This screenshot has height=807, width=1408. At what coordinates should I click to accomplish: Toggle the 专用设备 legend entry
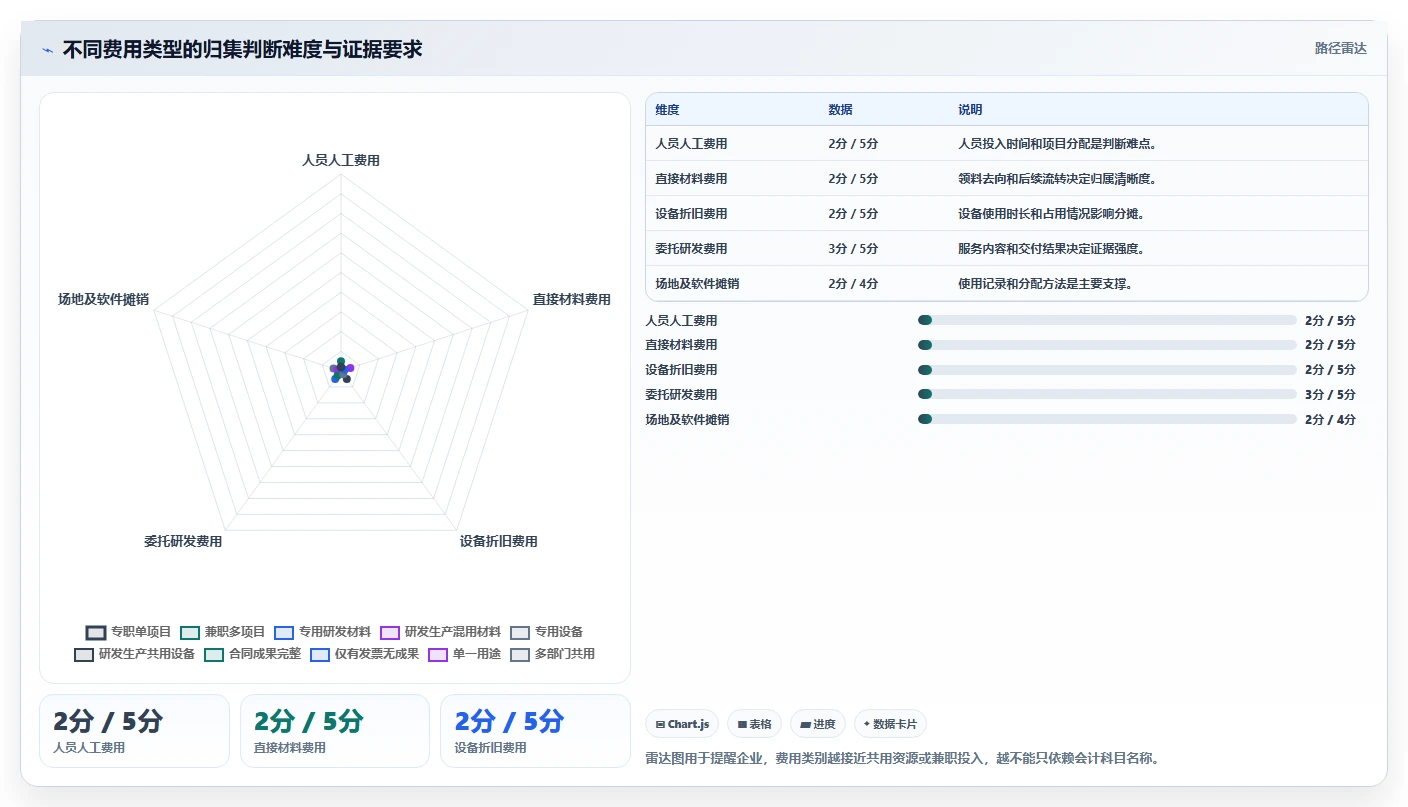(547, 632)
